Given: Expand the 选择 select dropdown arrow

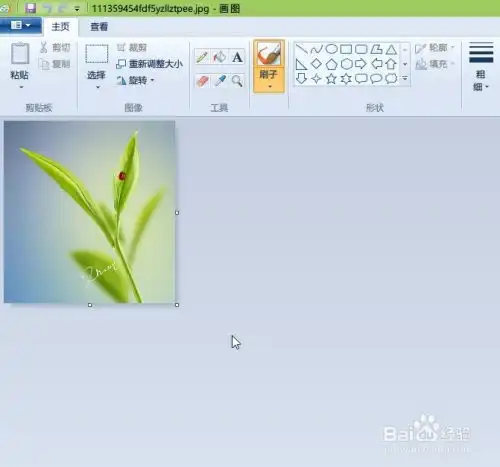Looking at the screenshot, I should (x=98, y=87).
